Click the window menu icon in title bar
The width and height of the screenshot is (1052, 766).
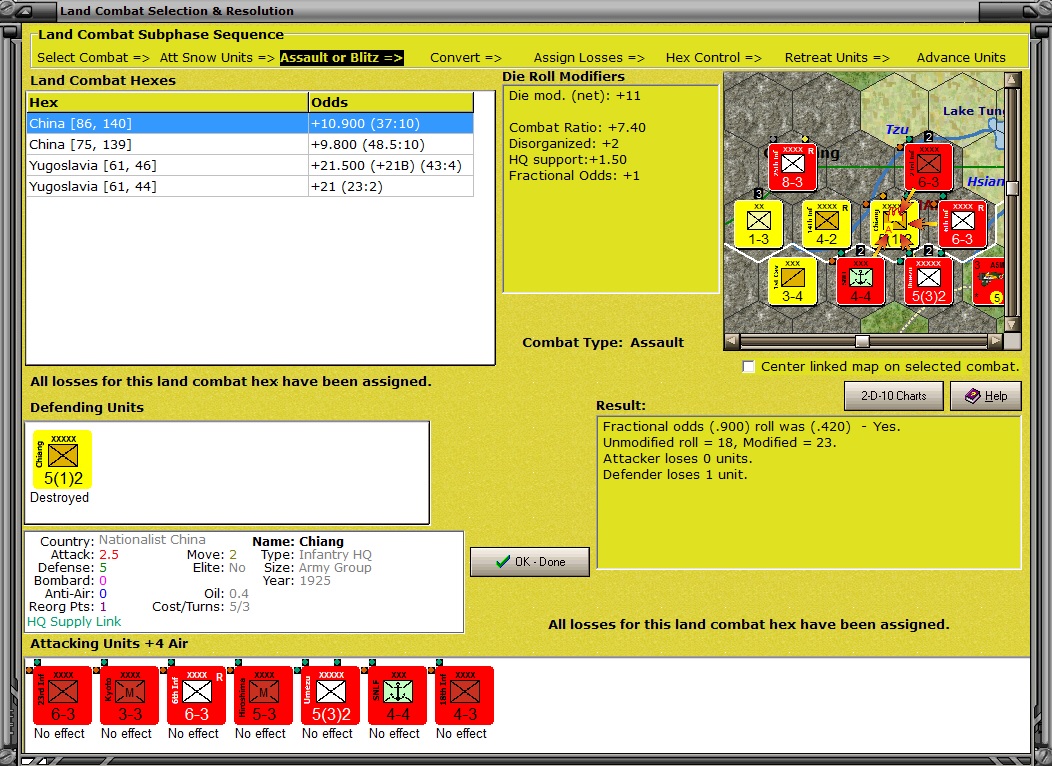(x=24, y=11)
